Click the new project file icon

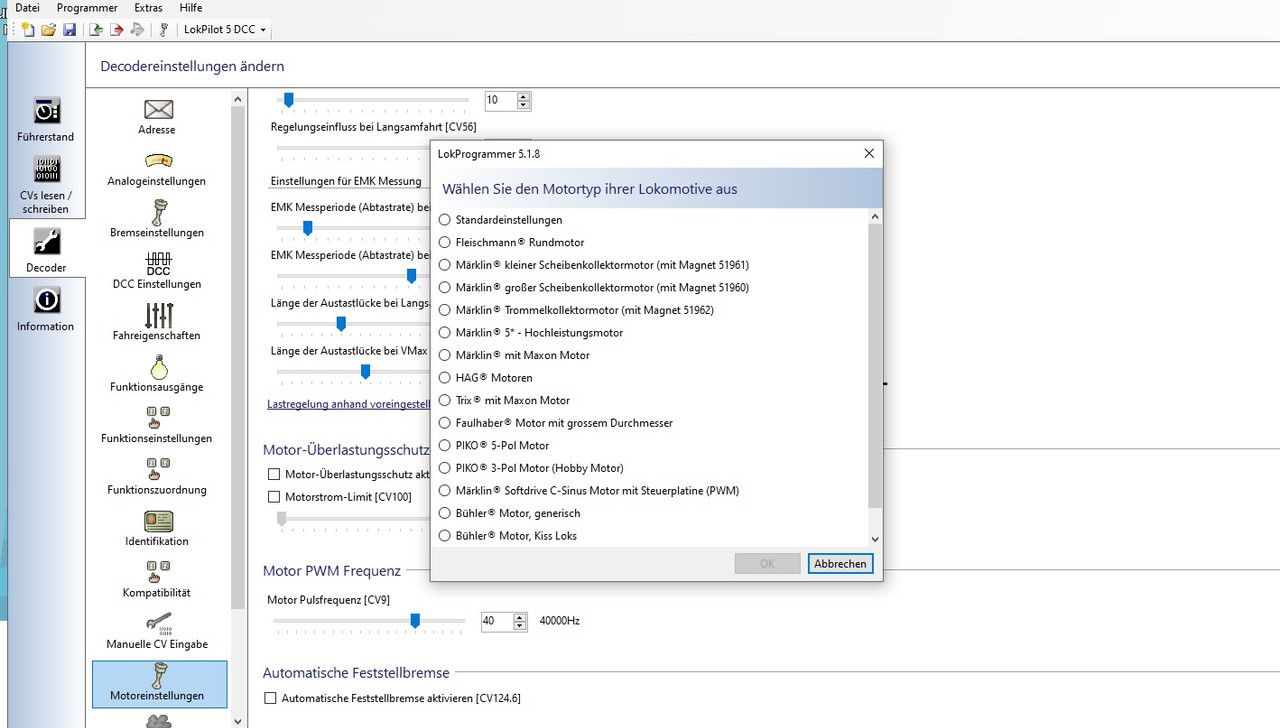[28, 30]
